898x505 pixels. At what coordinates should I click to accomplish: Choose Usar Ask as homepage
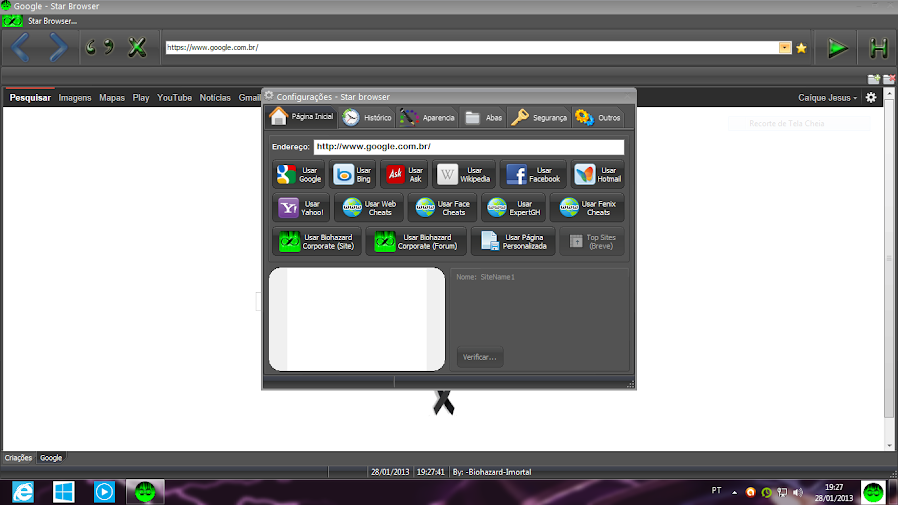[404, 175]
